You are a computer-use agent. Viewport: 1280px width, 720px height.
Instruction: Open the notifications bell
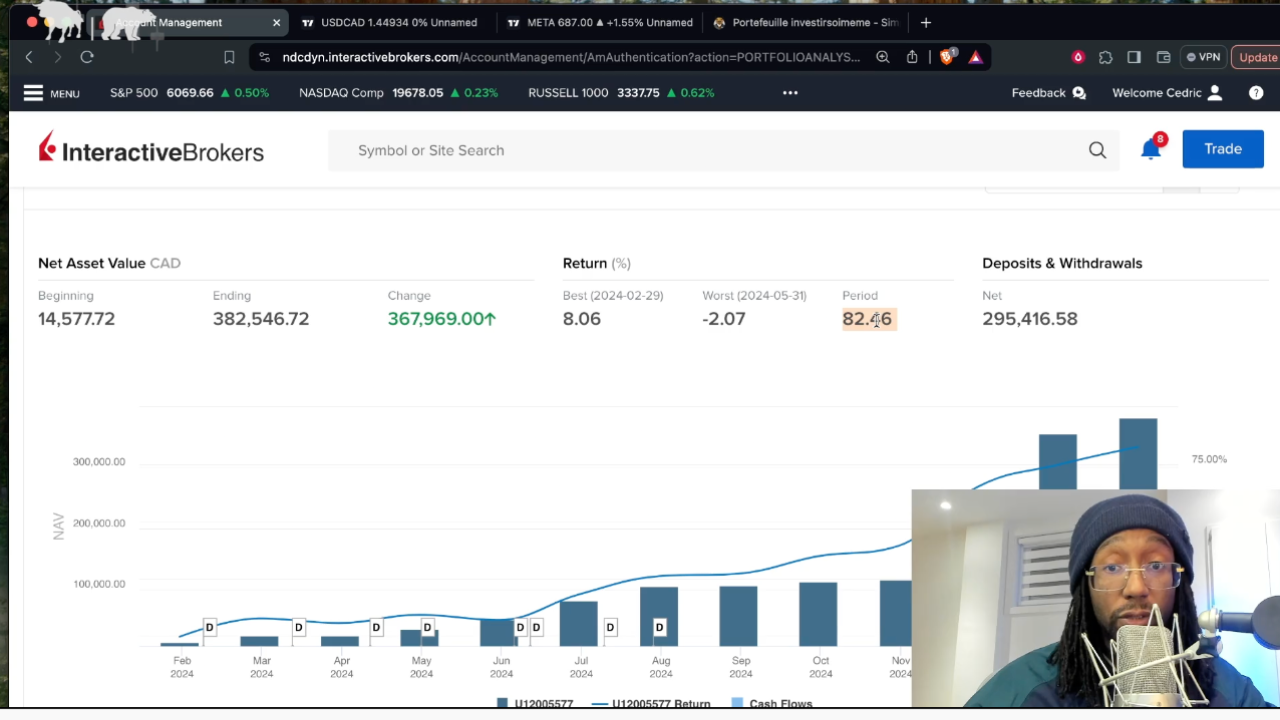click(x=1151, y=150)
